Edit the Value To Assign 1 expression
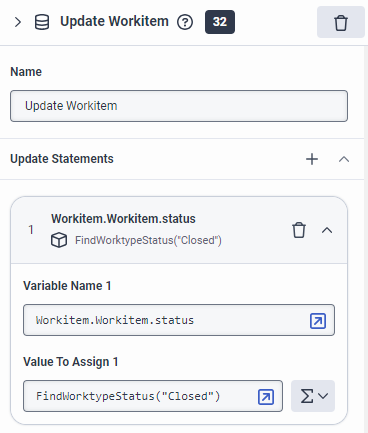This screenshot has width=368, height=433. coord(153,396)
